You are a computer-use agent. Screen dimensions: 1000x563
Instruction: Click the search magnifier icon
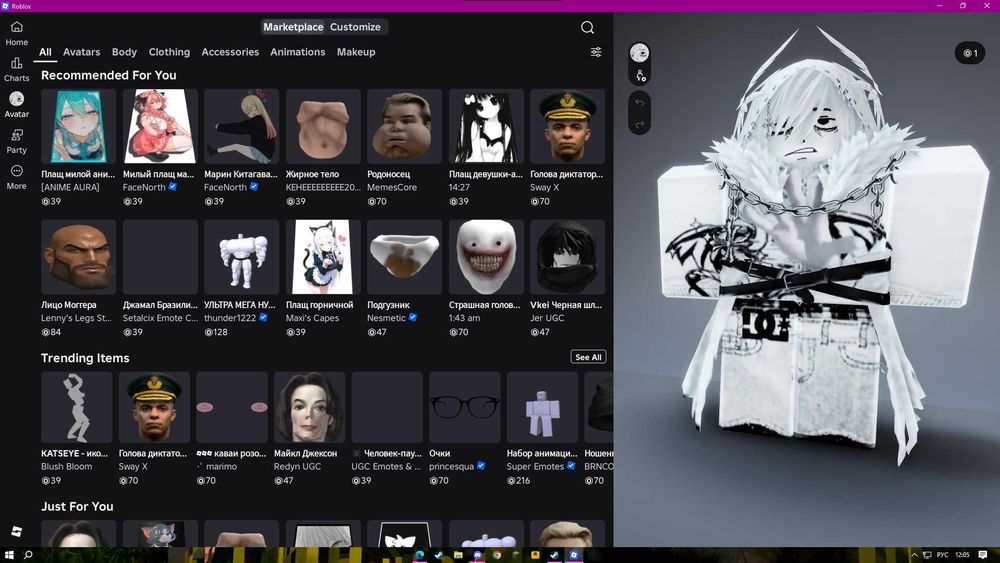click(587, 27)
